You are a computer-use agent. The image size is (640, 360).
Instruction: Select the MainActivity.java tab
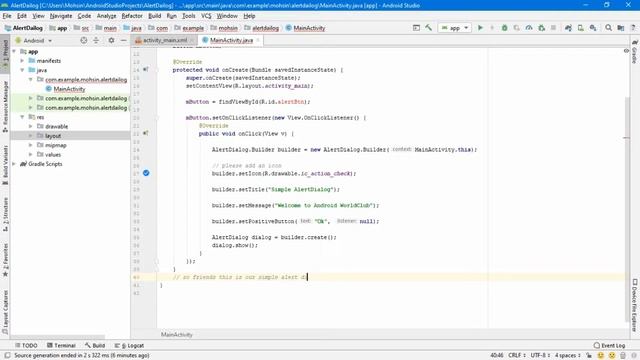pyautogui.click(x=231, y=40)
